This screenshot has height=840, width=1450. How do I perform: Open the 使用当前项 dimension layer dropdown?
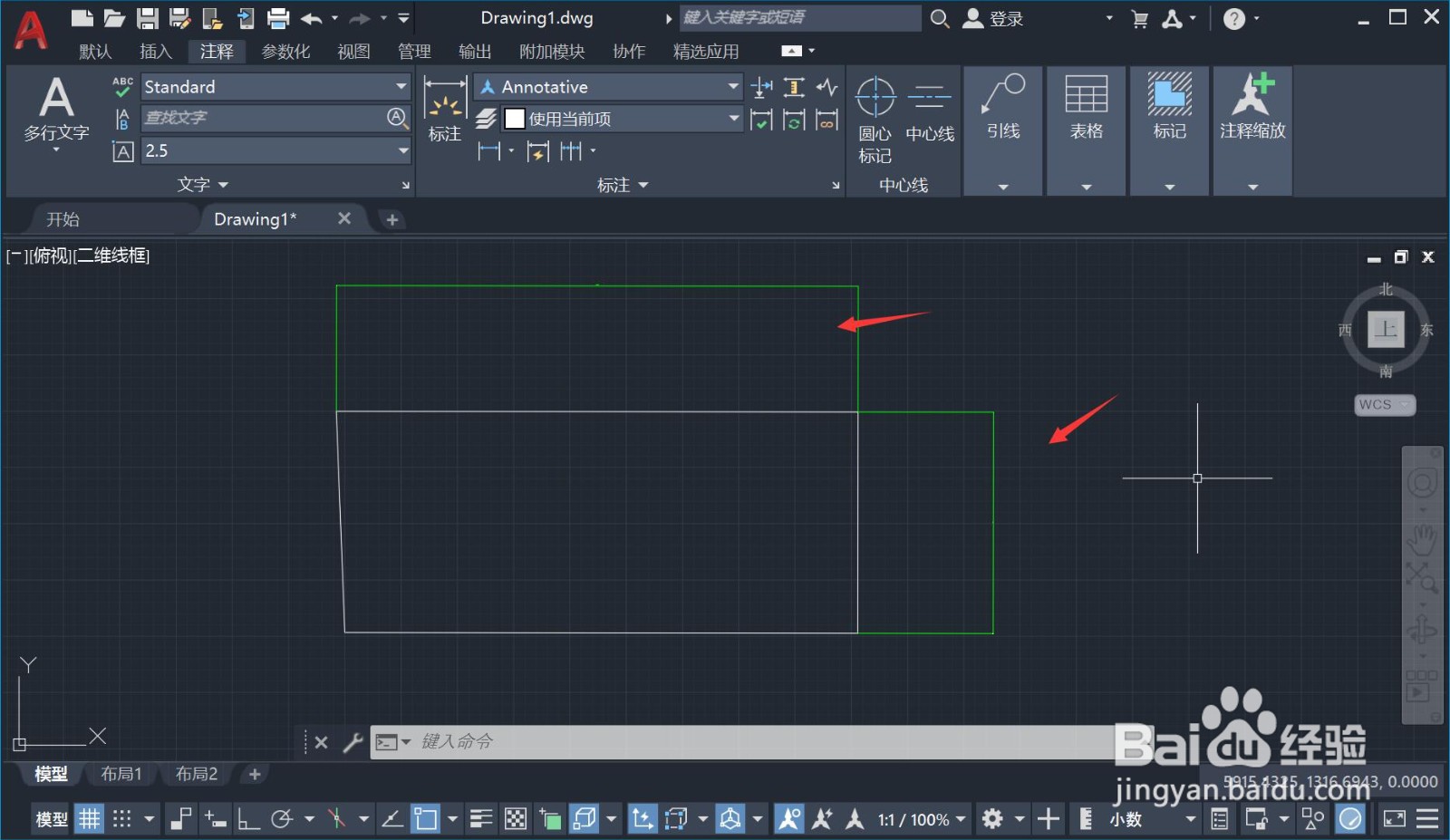[x=733, y=119]
